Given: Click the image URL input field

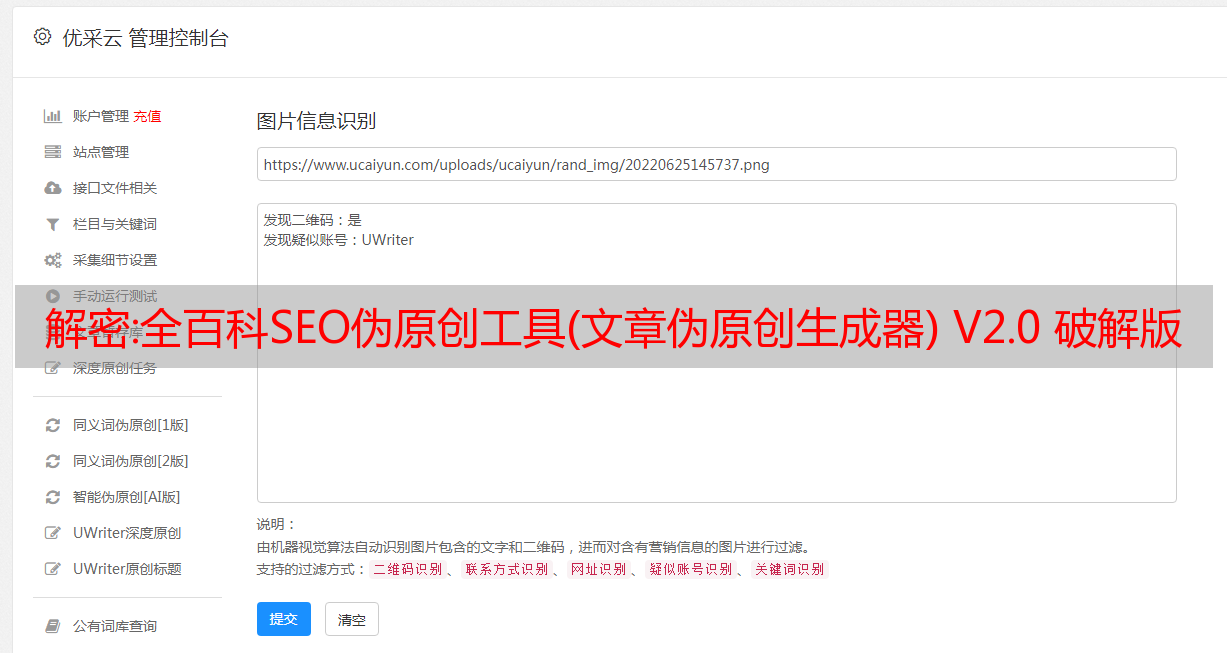Looking at the screenshot, I should (x=716, y=164).
